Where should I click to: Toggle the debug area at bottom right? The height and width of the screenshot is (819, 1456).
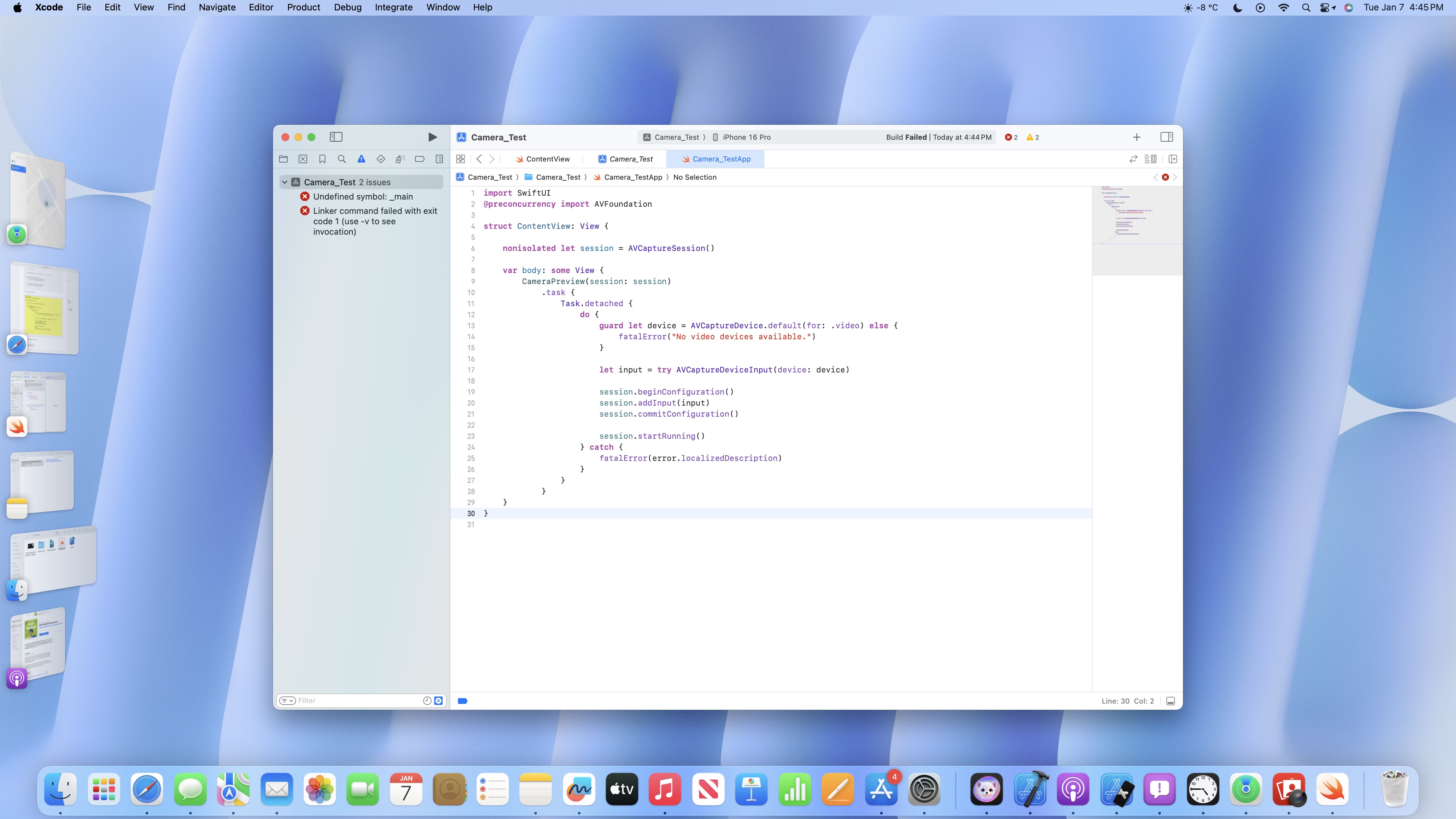pyautogui.click(x=1171, y=701)
